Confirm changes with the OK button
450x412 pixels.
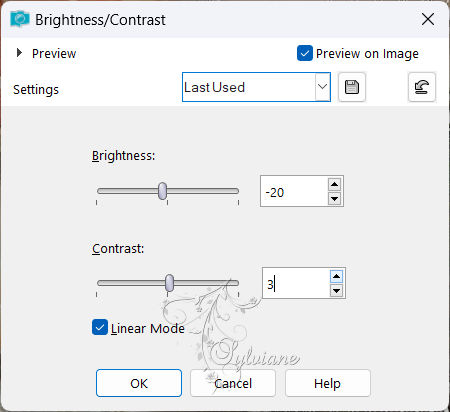139,383
